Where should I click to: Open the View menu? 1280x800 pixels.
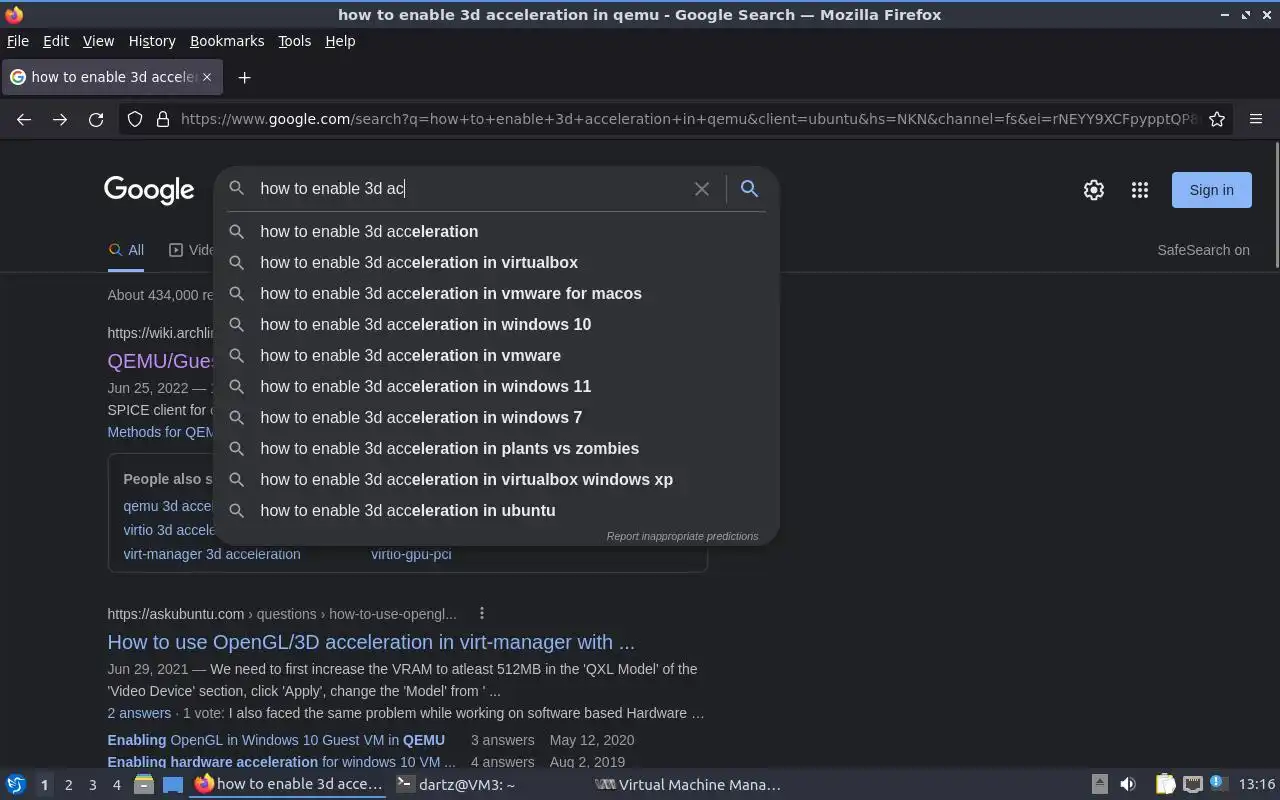pyautogui.click(x=98, y=41)
